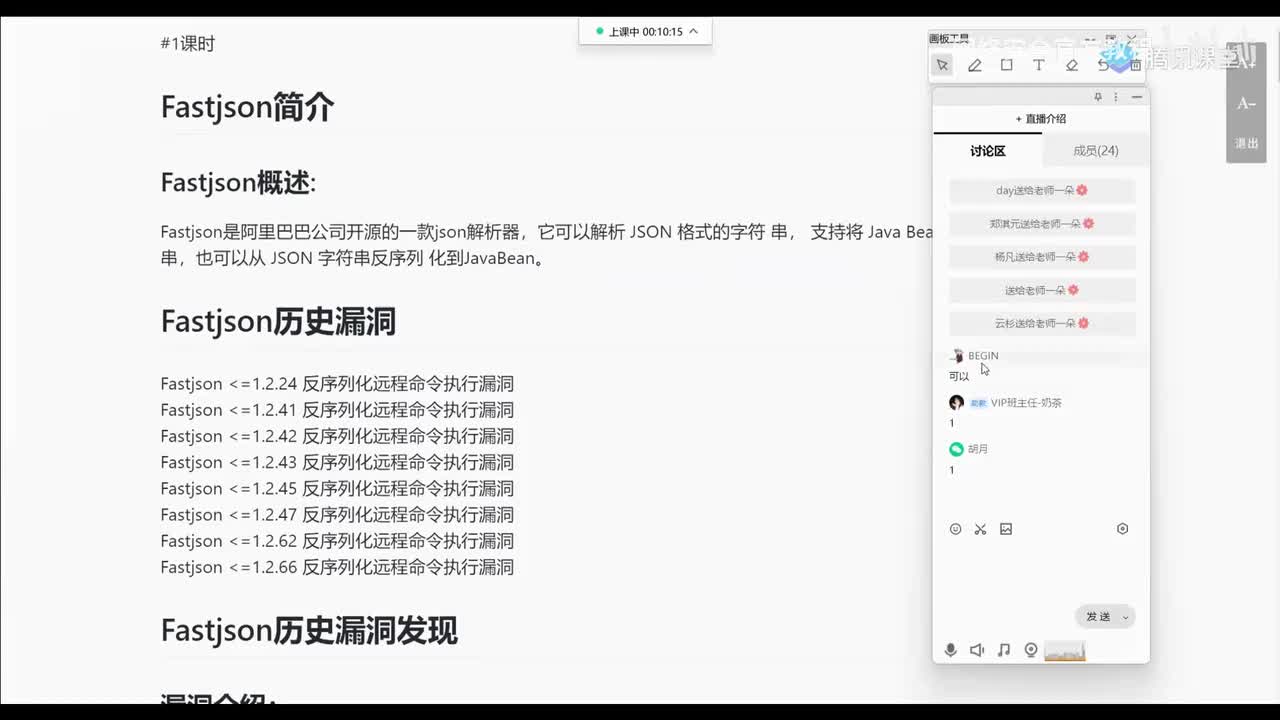Open + 直播介绍

pyautogui.click(x=1041, y=118)
